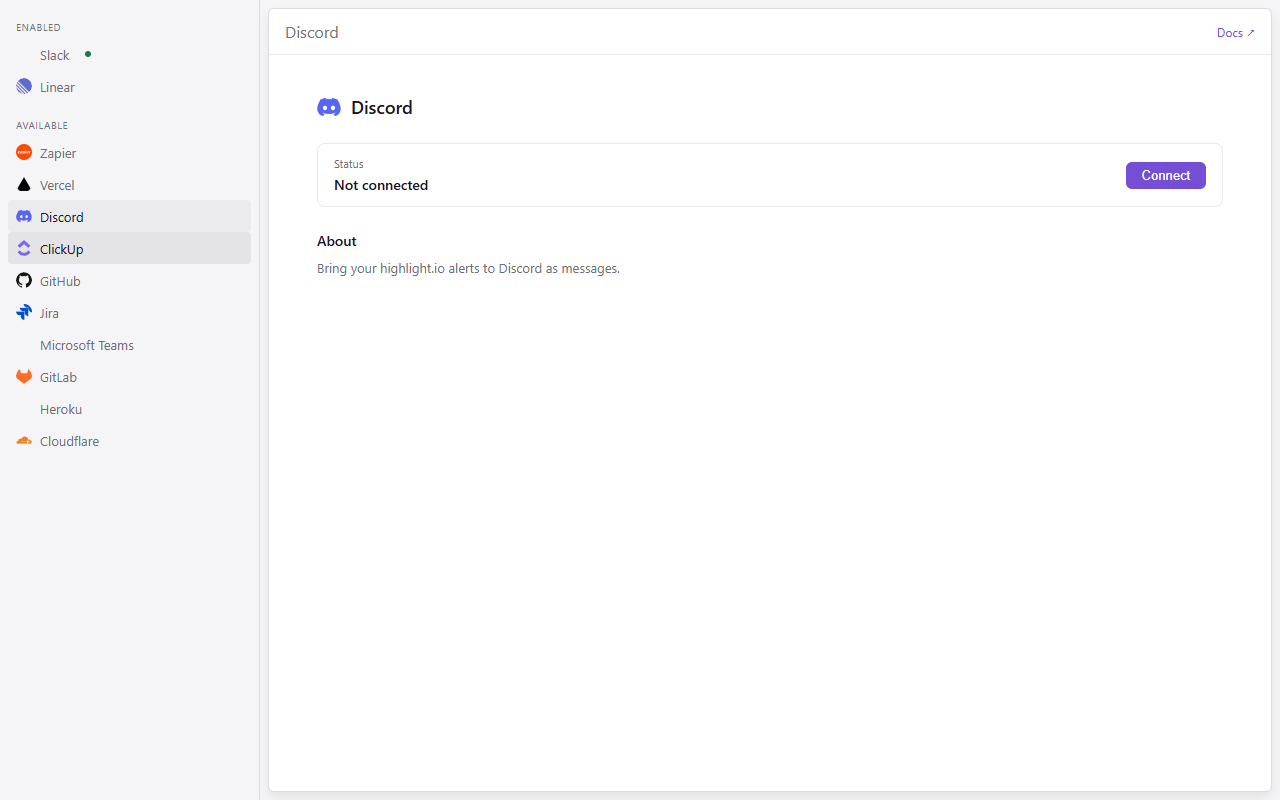Connect the Discord integration
The image size is (1280, 800).
tap(1165, 175)
